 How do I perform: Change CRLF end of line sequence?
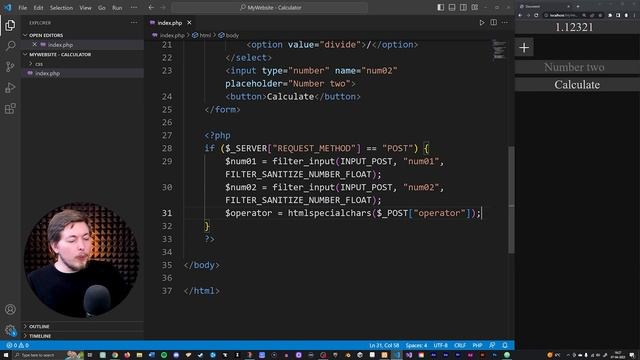[460, 345]
